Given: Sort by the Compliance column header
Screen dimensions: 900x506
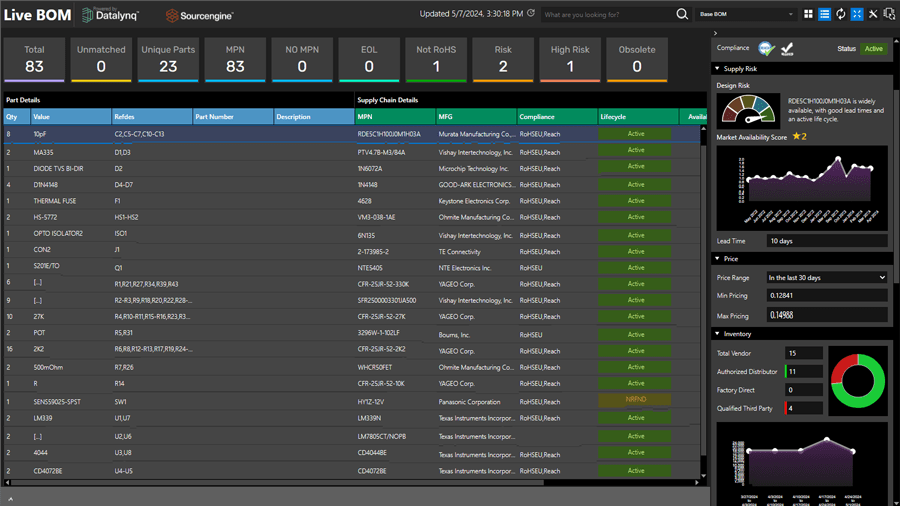Looking at the screenshot, I should click(x=557, y=116).
